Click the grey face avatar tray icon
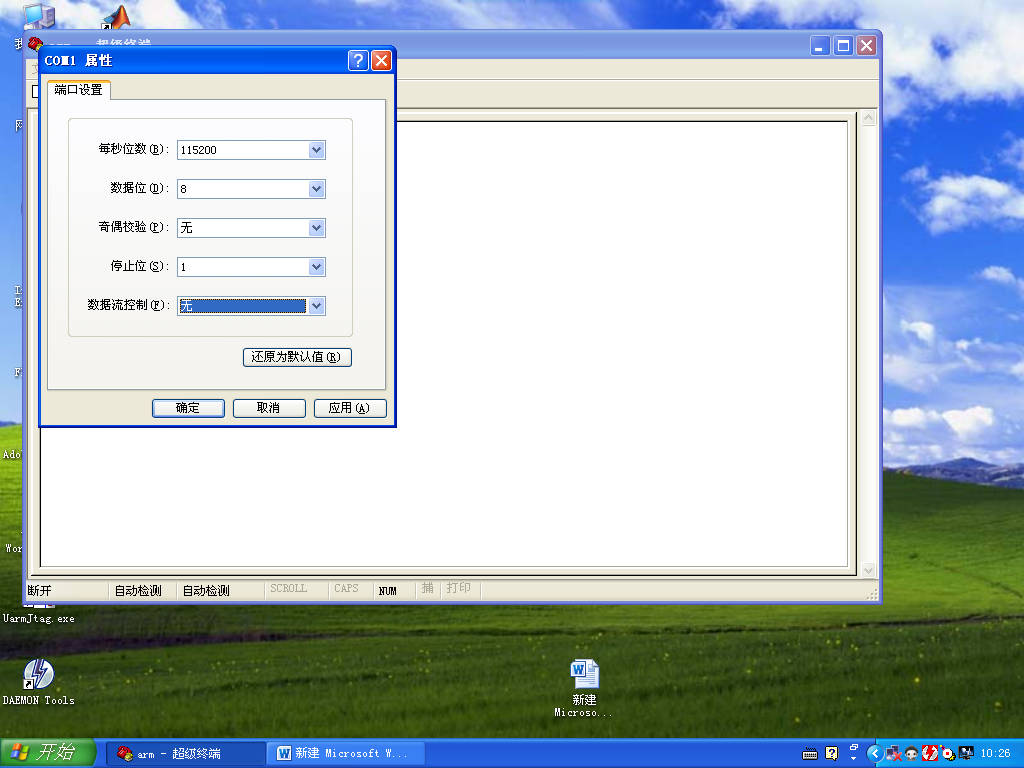The image size is (1024, 768). [x=912, y=754]
